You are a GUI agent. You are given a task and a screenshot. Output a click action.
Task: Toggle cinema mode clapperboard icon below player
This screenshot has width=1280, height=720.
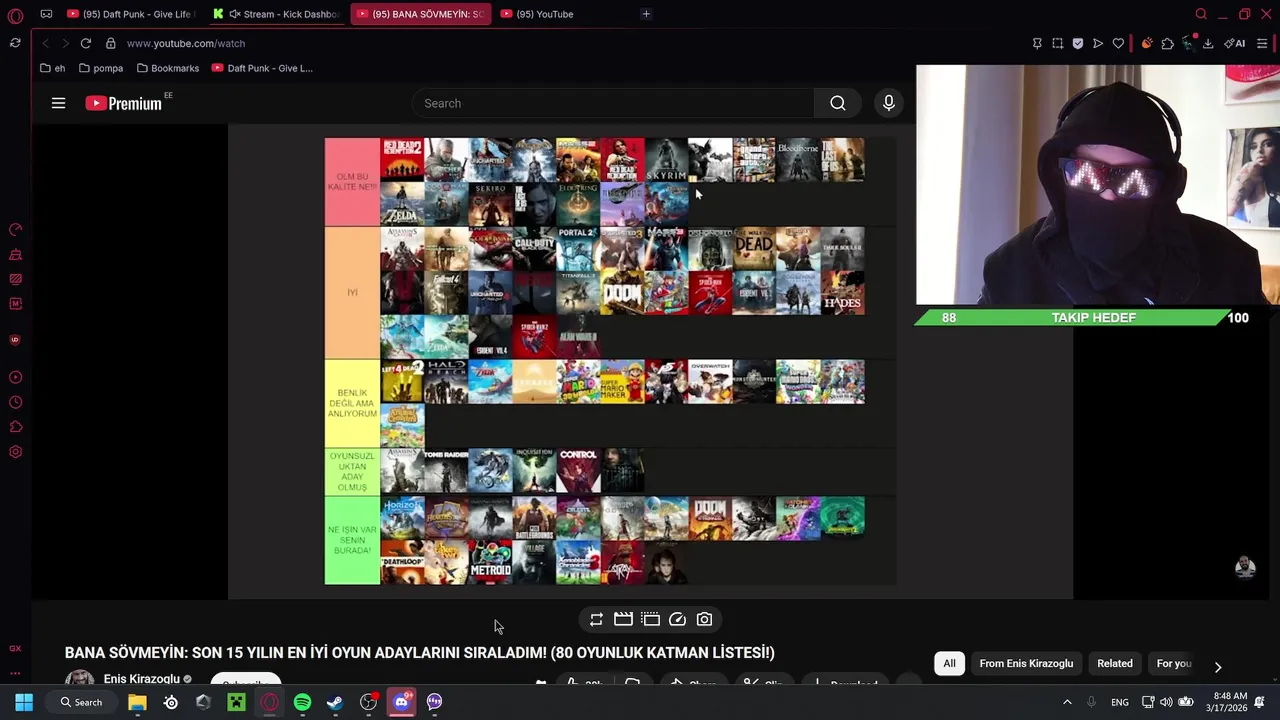[623, 620]
